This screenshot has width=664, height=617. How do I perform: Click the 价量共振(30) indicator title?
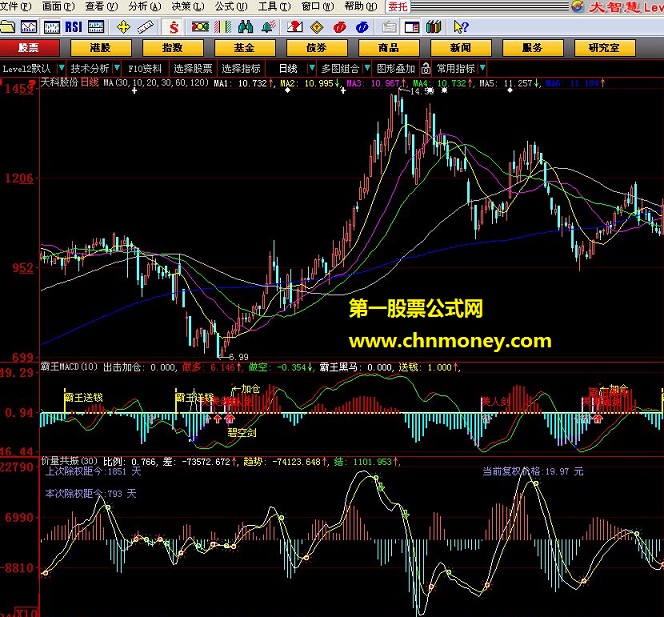pos(69,461)
